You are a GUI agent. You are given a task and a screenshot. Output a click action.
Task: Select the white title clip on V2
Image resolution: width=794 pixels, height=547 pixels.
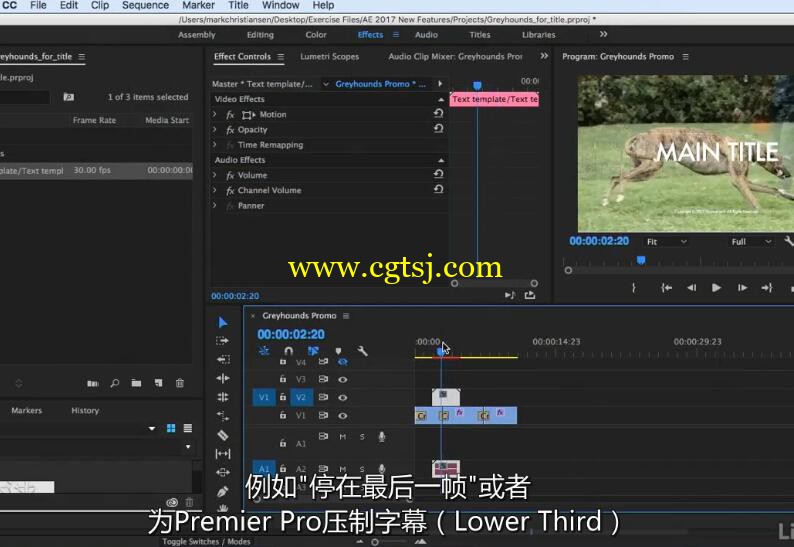click(446, 397)
